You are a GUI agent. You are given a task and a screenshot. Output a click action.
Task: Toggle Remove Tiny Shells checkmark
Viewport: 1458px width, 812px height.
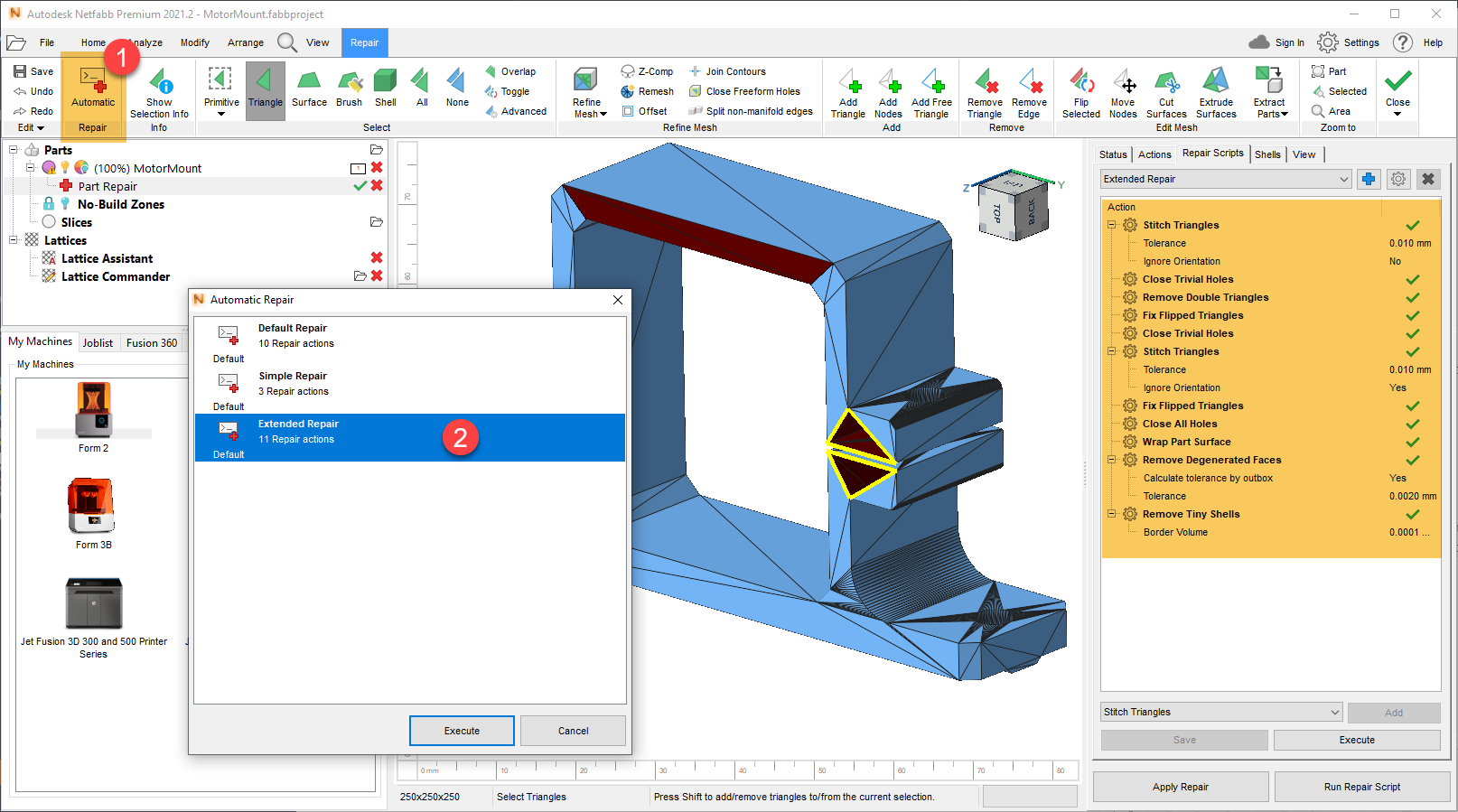point(1412,514)
